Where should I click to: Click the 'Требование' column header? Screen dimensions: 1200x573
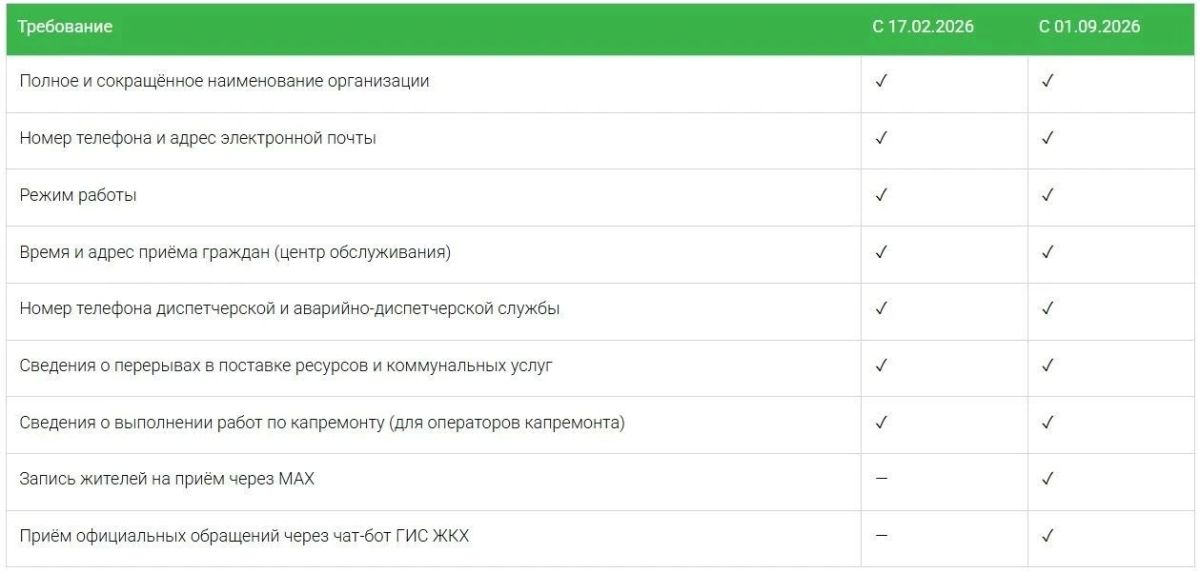[x=66, y=27]
